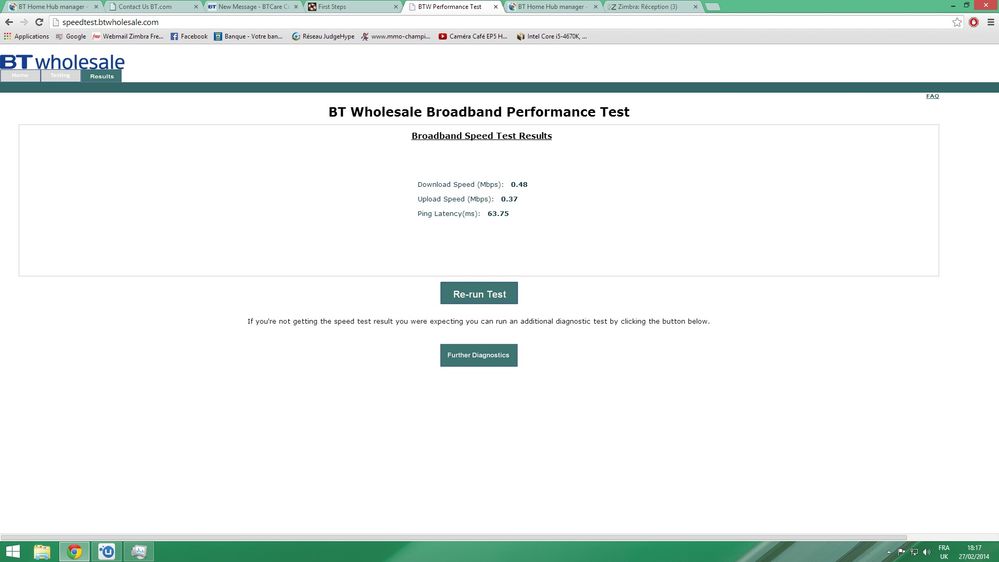Click the Broadband Speed Test Results heading
This screenshot has height=562, width=999.
click(x=482, y=136)
